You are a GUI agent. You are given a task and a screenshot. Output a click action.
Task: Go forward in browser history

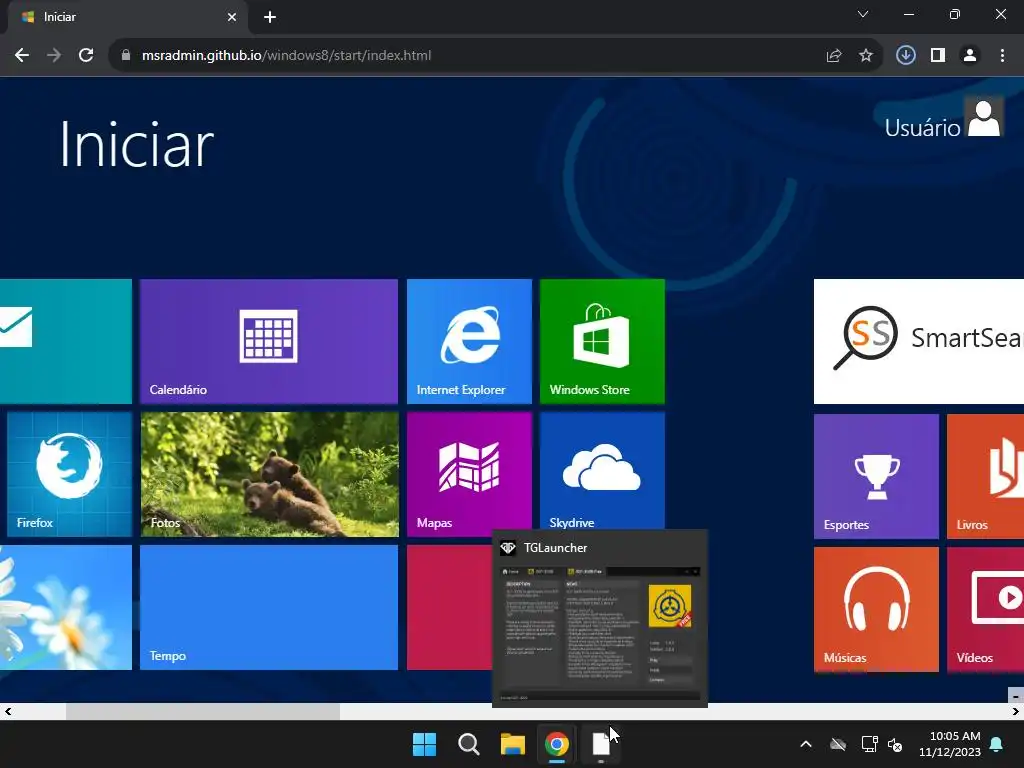[54, 56]
